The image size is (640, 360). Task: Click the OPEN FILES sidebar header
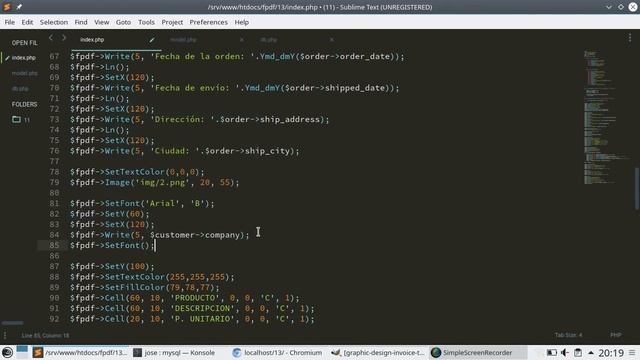click(24, 43)
